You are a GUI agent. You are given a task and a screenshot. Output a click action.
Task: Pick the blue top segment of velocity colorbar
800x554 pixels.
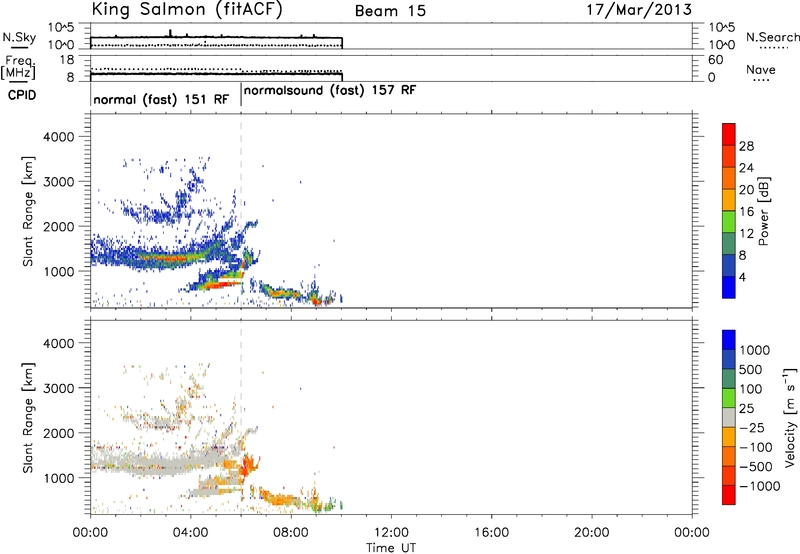pos(729,340)
